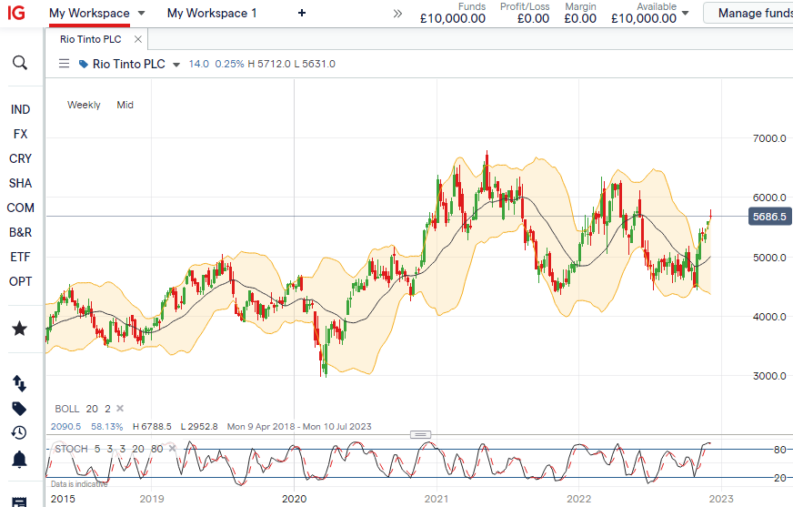Open IND markets category
Screen dimensions: 793x507
pyautogui.click(x=20, y=110)
